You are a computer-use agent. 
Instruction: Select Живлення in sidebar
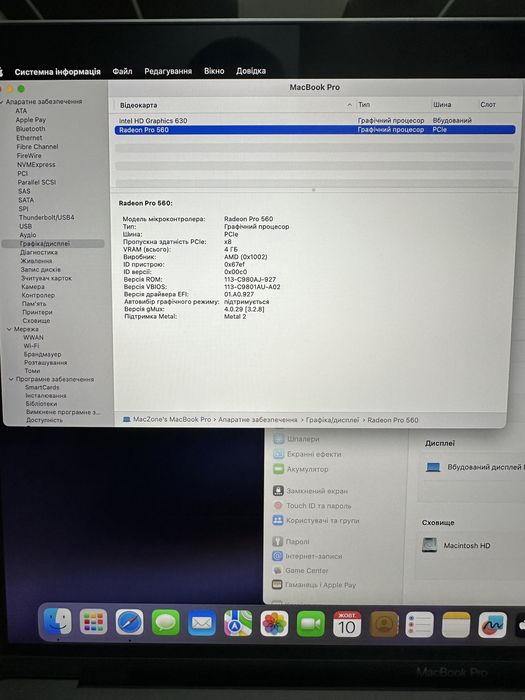36,261
